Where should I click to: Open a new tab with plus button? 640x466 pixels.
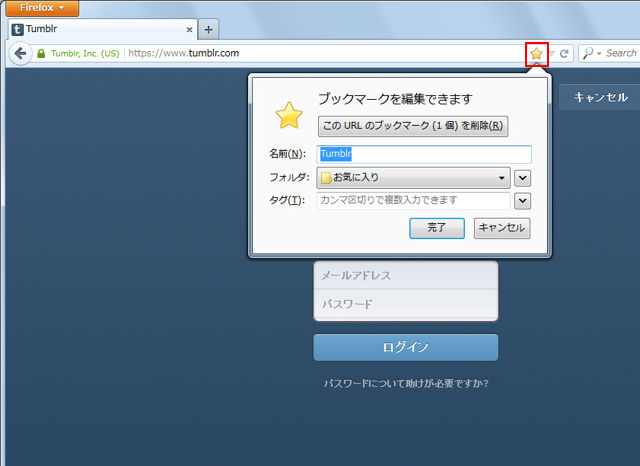click(209, 30)
